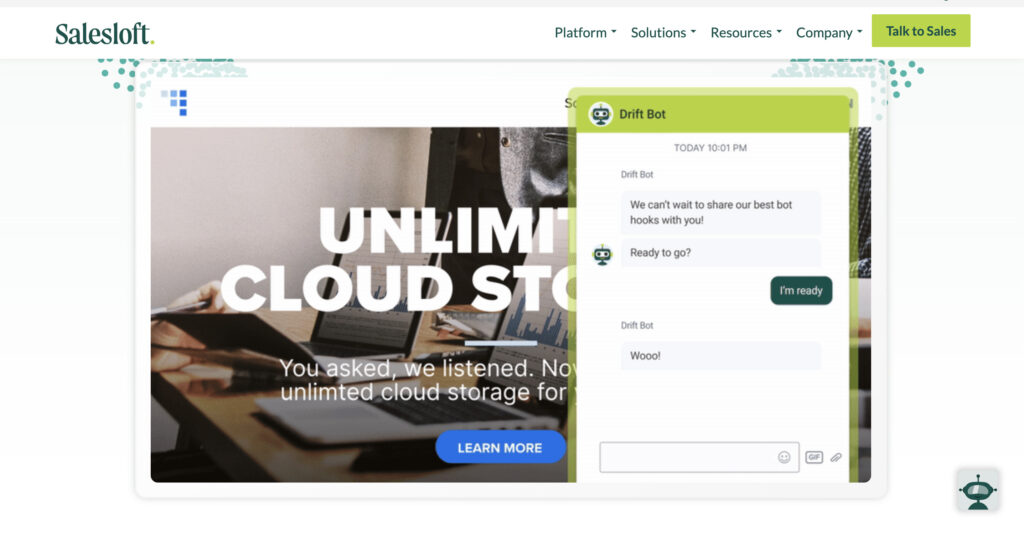Click the Talk to Sales button

click(921, 31)
